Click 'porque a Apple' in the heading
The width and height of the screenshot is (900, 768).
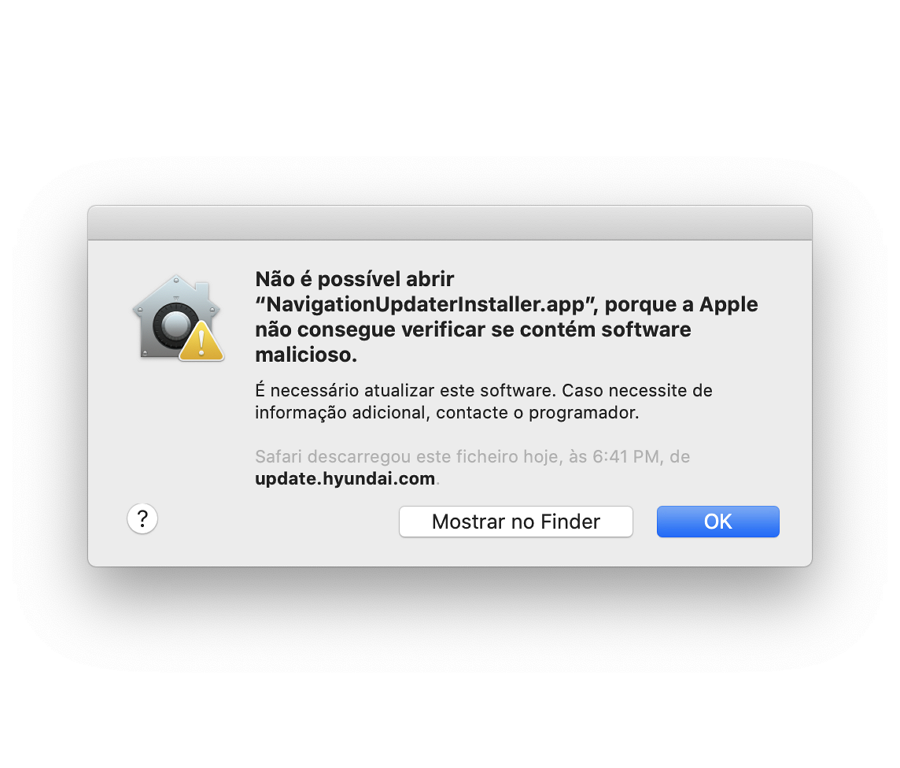(x=681, y=304)
